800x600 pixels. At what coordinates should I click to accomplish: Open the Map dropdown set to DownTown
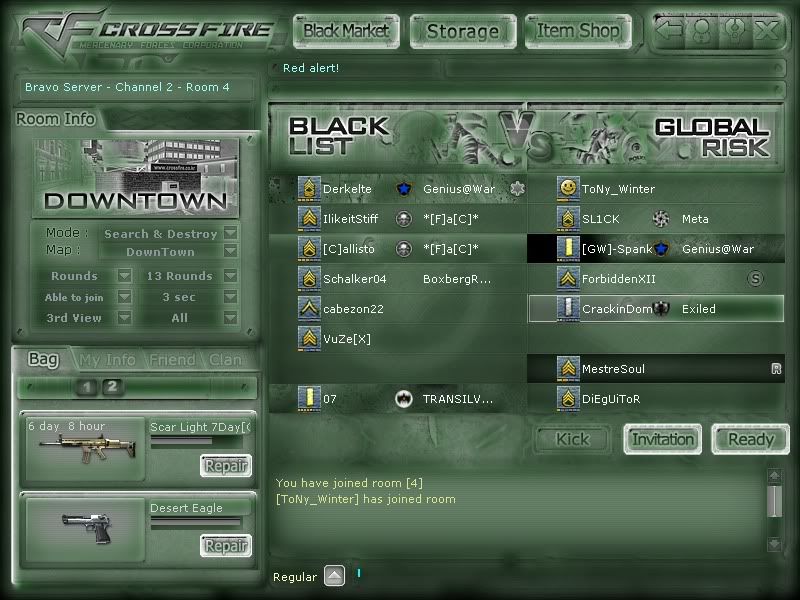click(x=230, y=251)
